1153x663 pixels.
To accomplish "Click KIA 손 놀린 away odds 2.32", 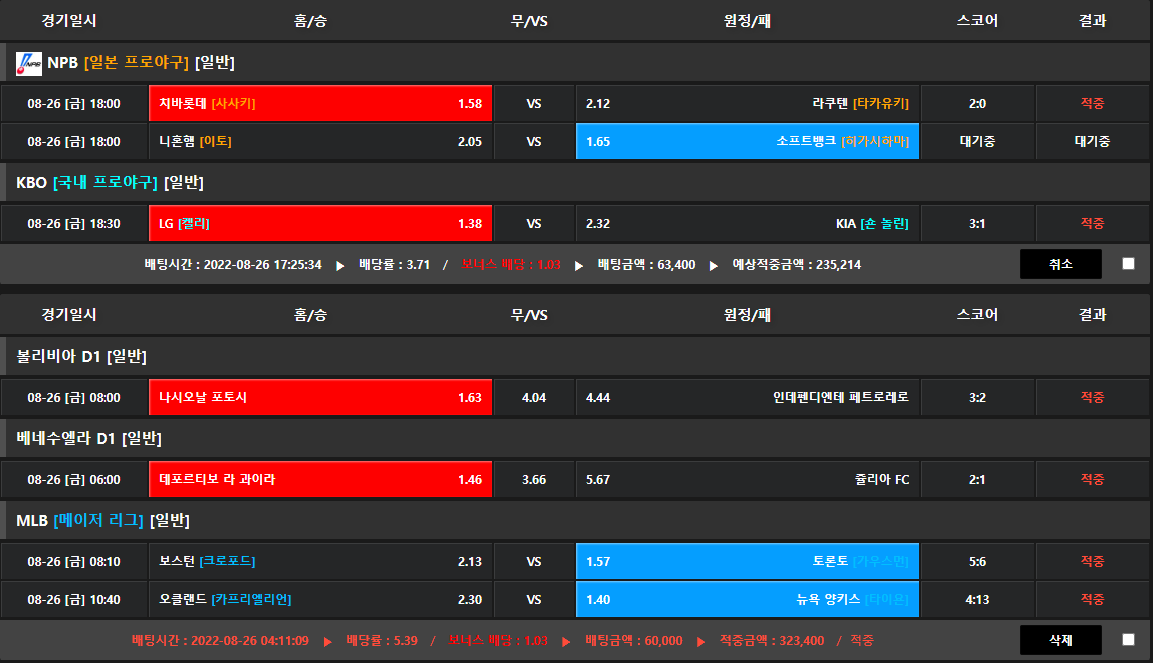I will (747, 223).
